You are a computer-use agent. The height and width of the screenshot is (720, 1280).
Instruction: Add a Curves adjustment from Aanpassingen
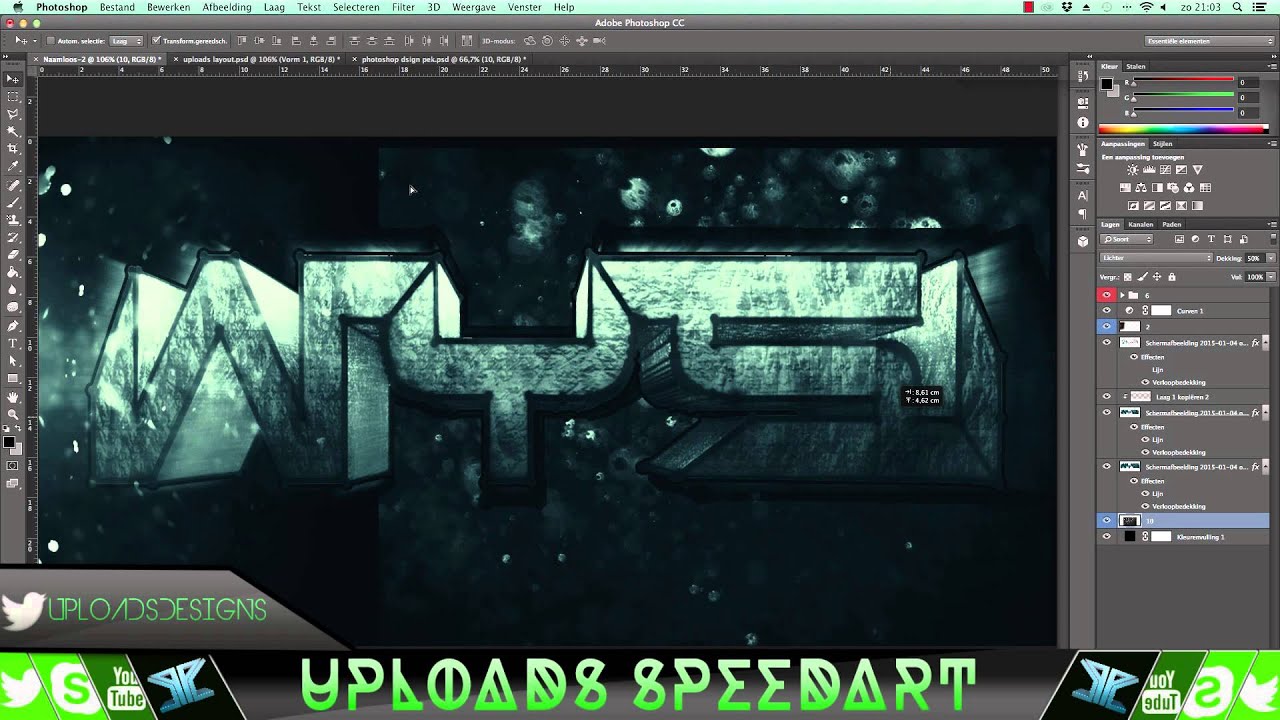(x=1165, y=170)
